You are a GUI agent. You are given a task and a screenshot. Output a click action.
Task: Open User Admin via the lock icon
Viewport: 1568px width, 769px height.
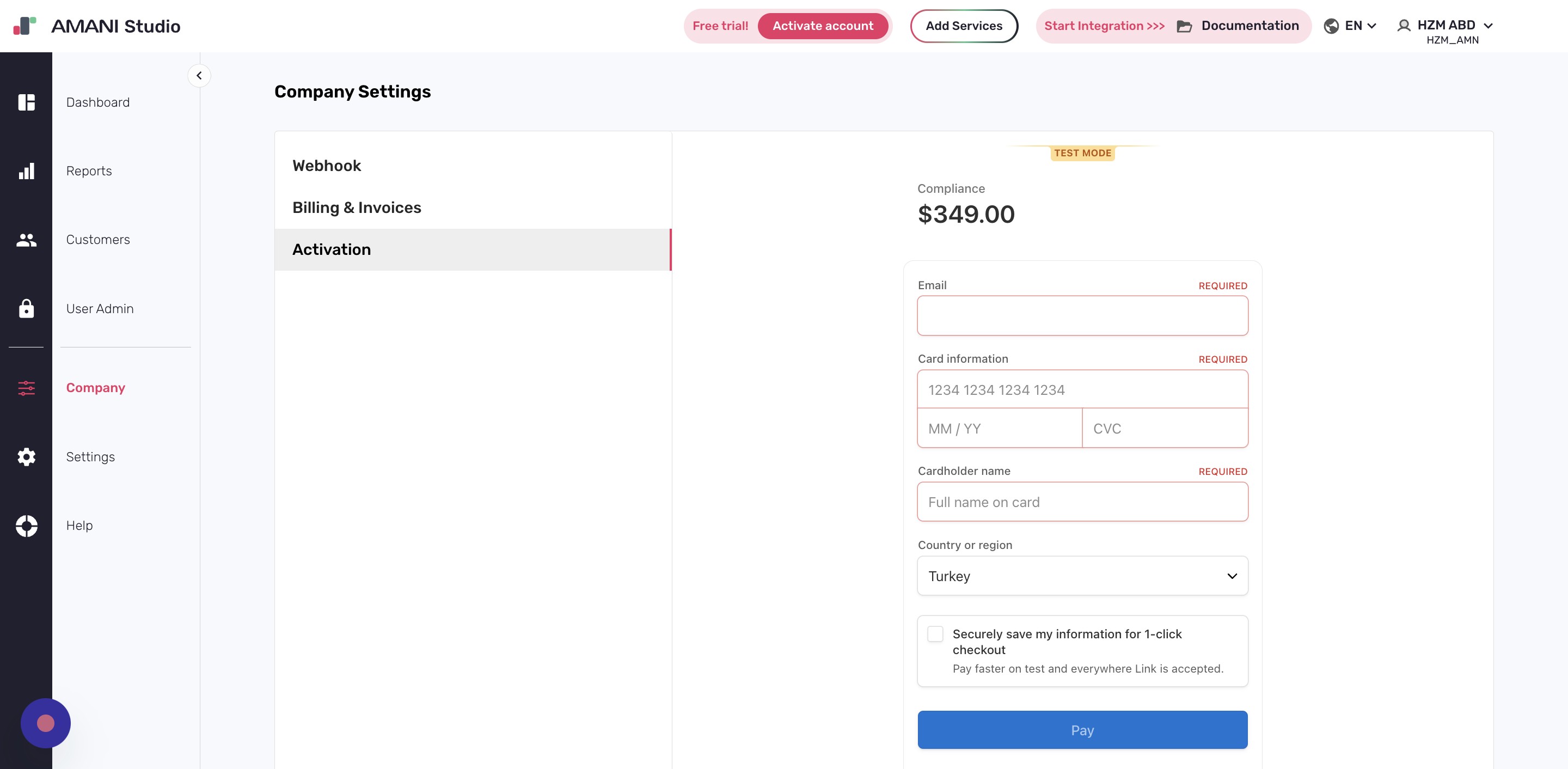pos(27,309)
